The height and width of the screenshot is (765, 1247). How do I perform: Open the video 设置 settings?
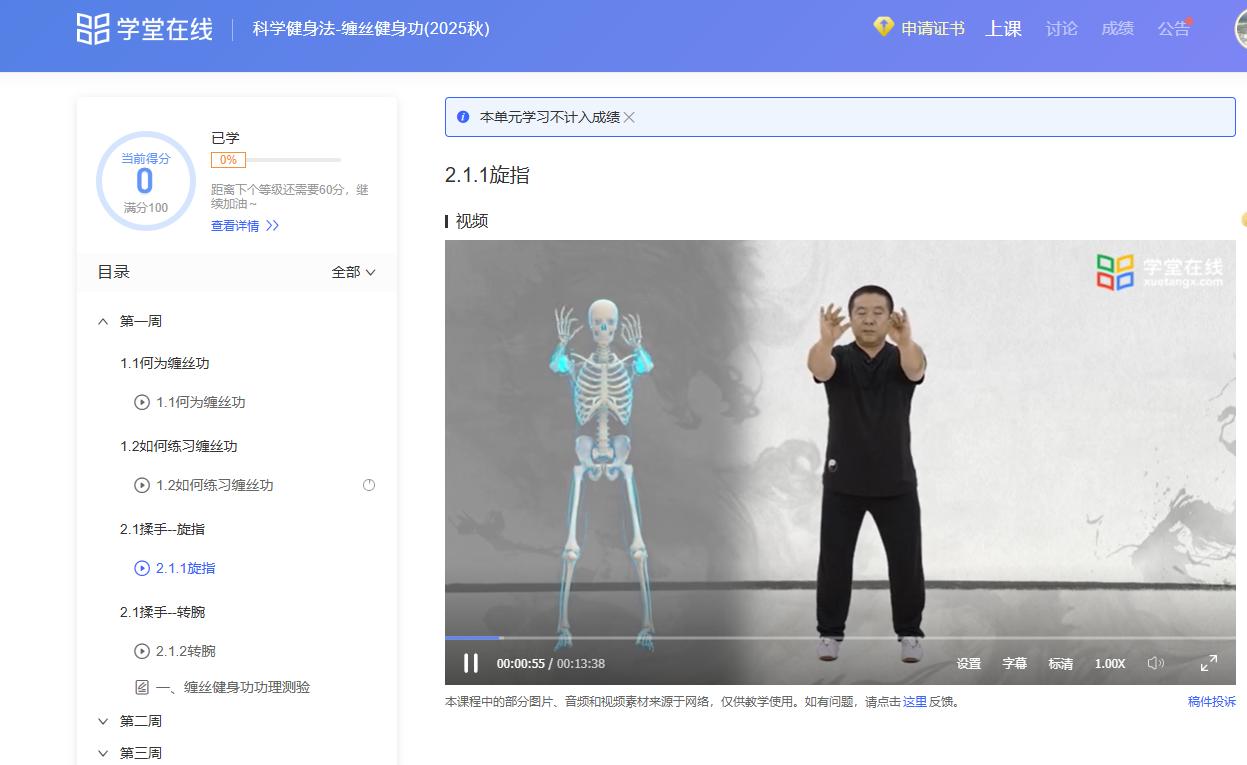tap(968, 663)
